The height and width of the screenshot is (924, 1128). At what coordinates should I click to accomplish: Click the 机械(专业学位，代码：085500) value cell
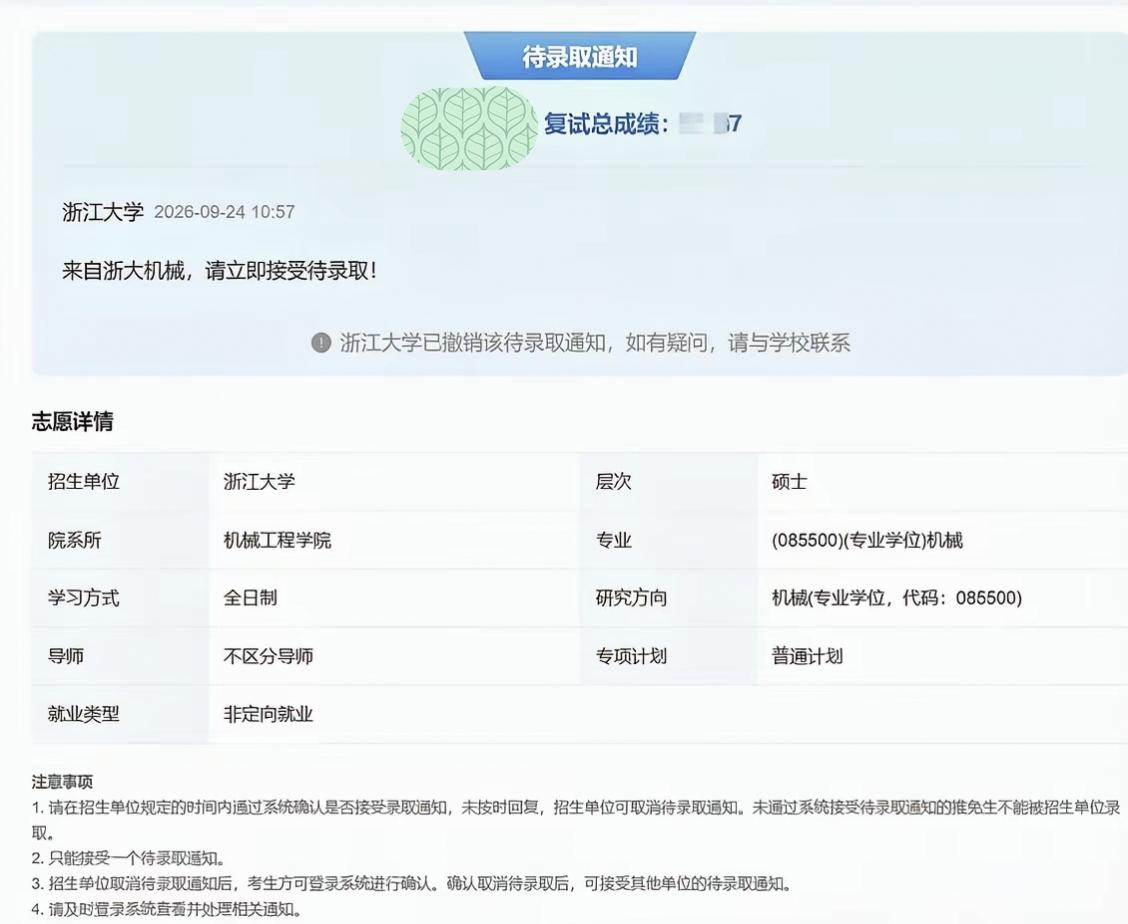coord(943,598)
